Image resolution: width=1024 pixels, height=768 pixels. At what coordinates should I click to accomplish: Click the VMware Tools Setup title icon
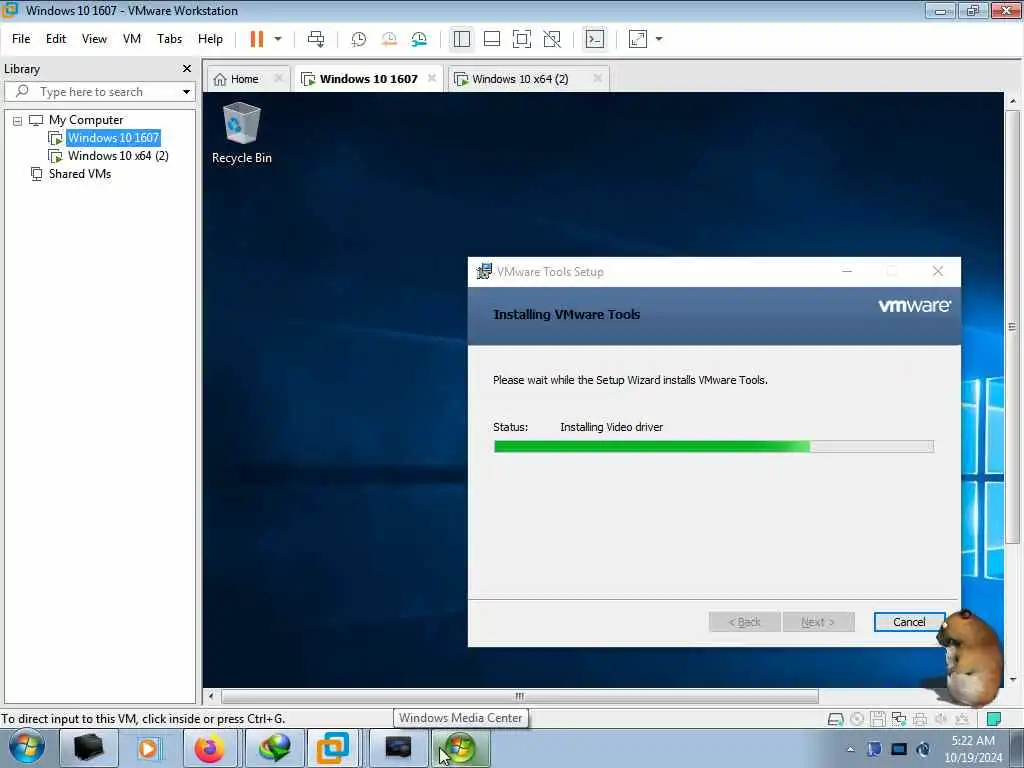pos(484,271)
